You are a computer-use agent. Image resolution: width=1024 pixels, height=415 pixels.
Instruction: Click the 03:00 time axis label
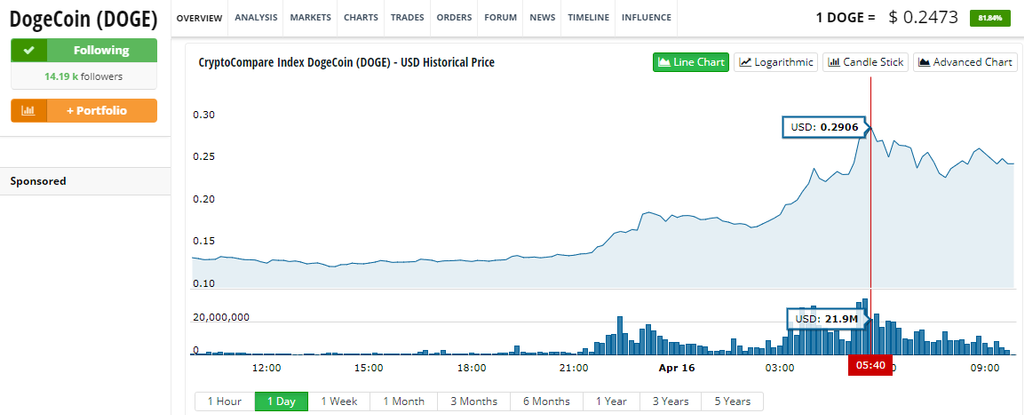tap(780, 368)
